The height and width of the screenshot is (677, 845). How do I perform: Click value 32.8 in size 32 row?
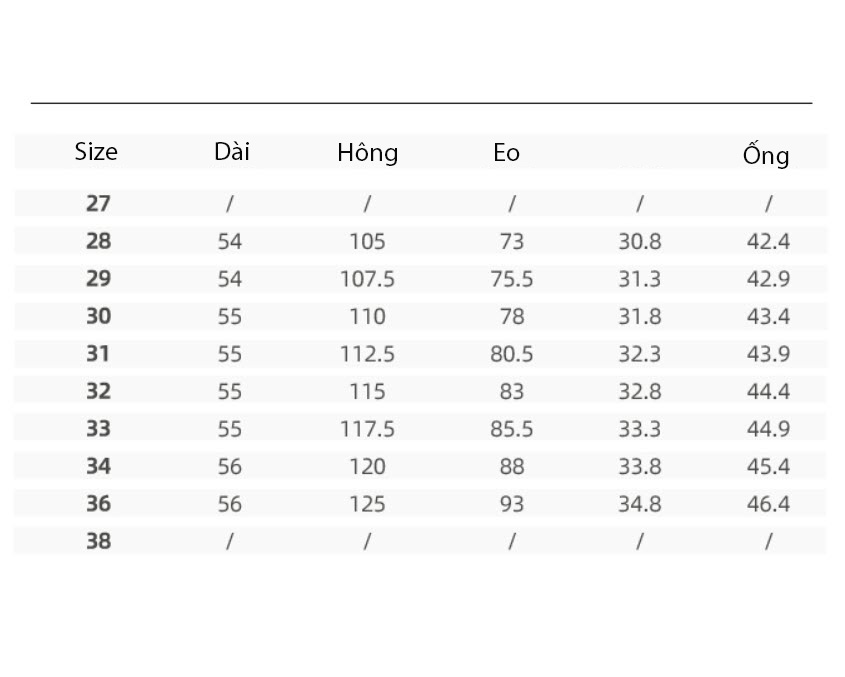coord(640,391)
